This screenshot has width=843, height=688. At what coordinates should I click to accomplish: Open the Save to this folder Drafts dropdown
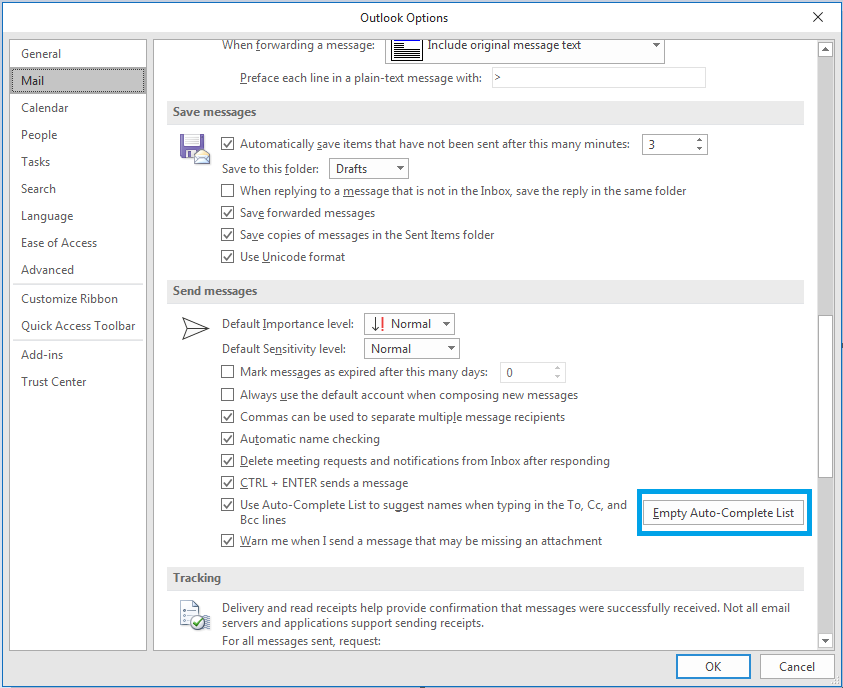point(368,169)
